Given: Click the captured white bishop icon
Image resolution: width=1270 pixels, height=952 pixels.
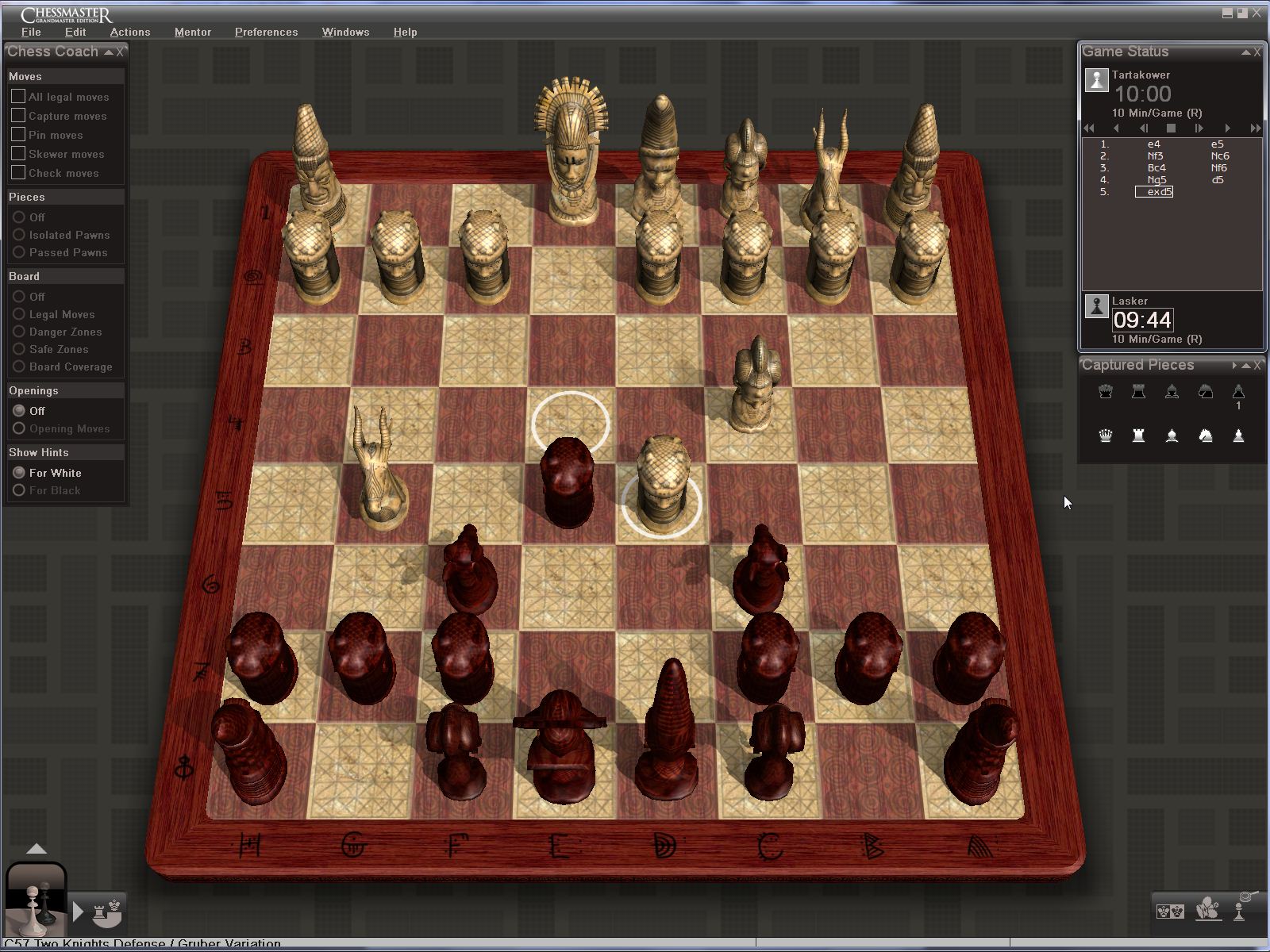Looking at the screenshot, I should (x=1172, y=436).
